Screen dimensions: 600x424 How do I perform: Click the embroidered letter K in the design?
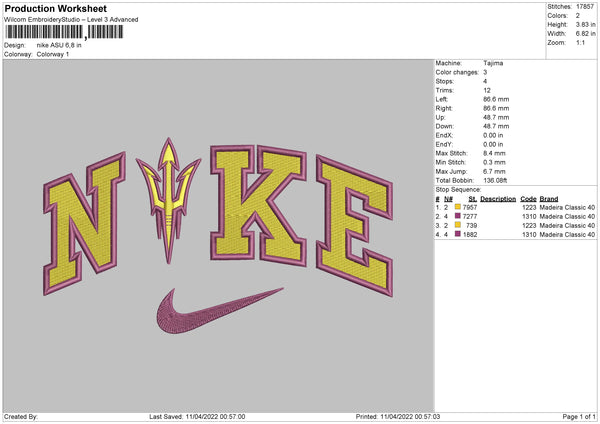258,205
